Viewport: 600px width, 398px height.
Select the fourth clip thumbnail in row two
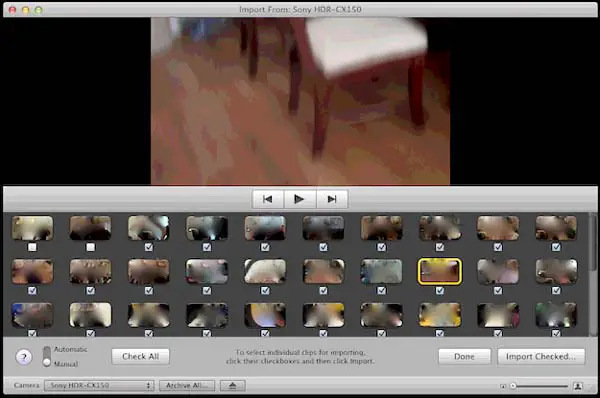(x=207, y=271)
